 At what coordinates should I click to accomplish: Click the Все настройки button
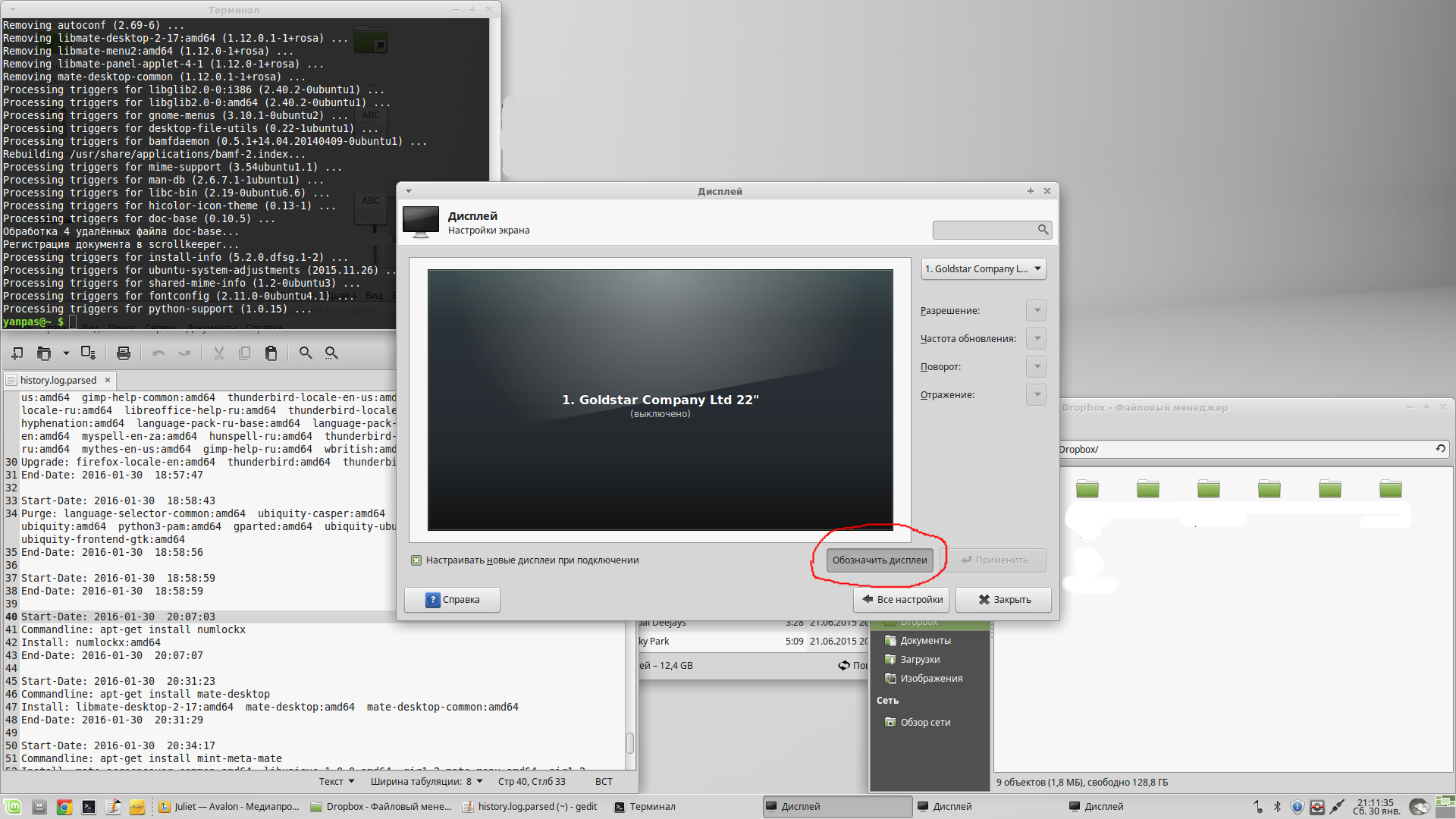pyautogui.click(x=902, y=600)
